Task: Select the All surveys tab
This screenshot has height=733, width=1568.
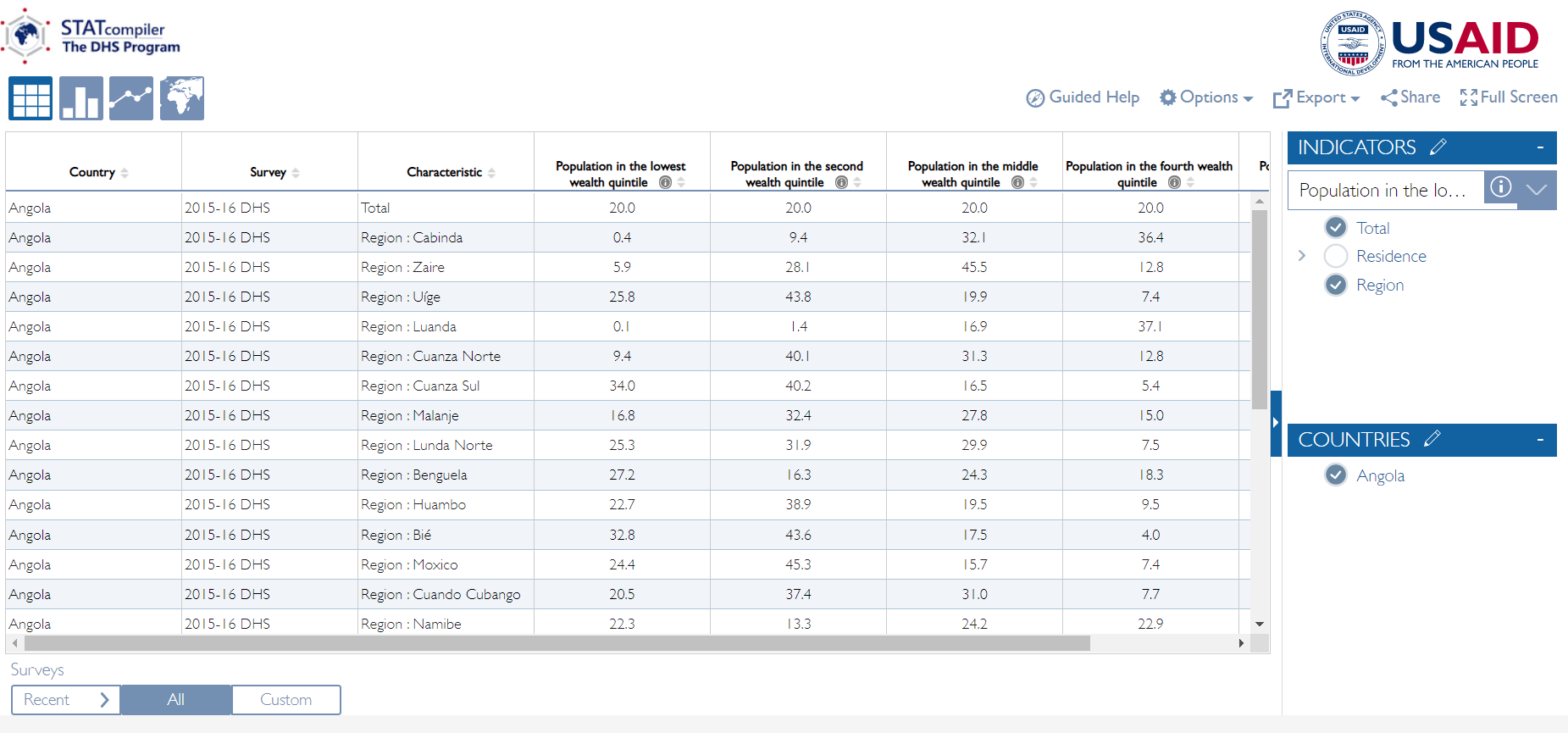Action: point(175,700)
